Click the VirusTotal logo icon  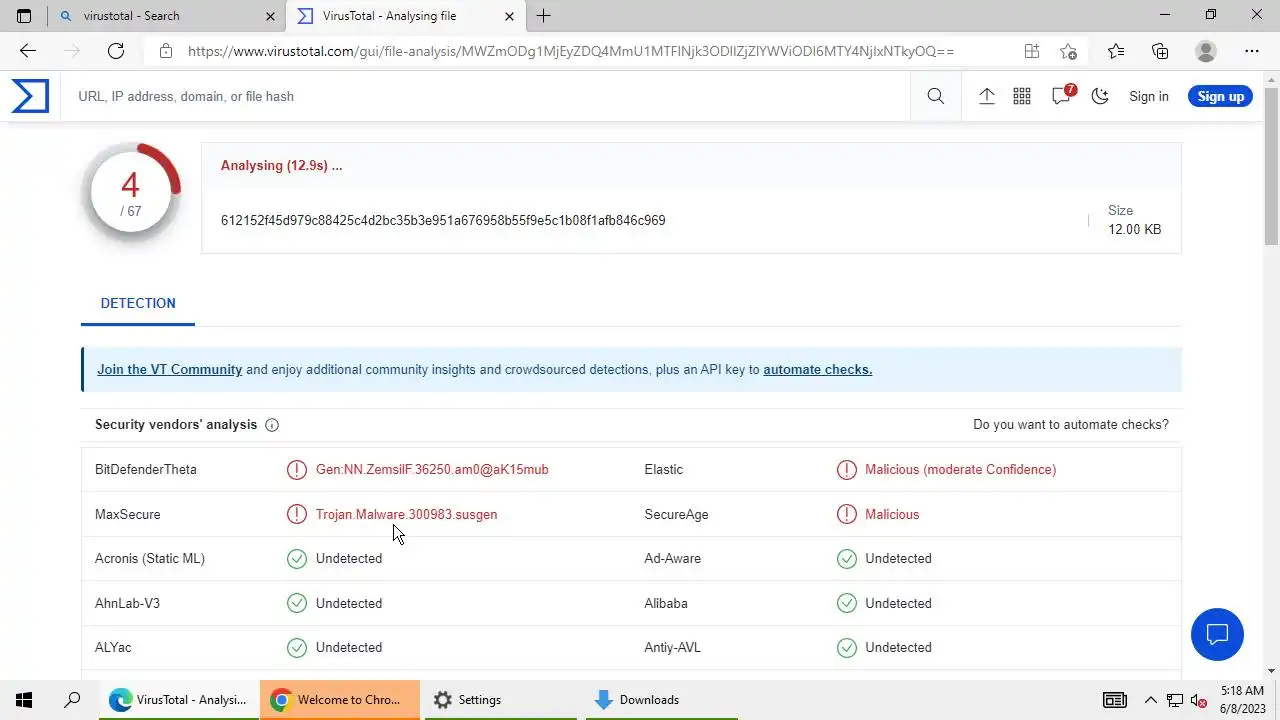click(x=30, y=96)
